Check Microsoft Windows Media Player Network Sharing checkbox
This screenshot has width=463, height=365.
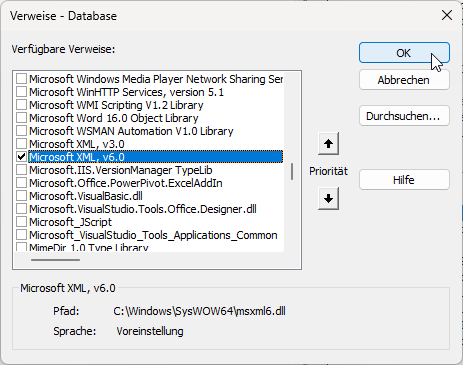click(x=22, y=79)
